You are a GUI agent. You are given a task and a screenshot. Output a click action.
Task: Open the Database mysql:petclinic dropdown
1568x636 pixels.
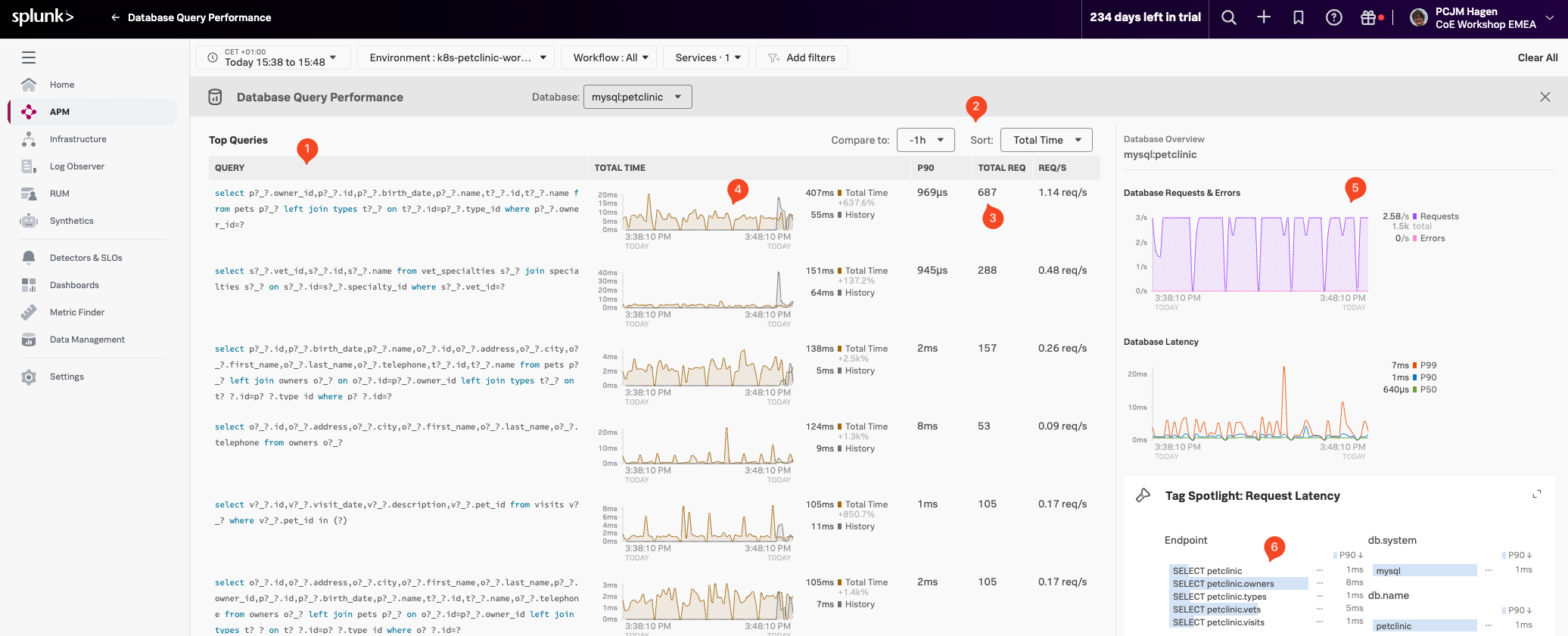(637, 97)
